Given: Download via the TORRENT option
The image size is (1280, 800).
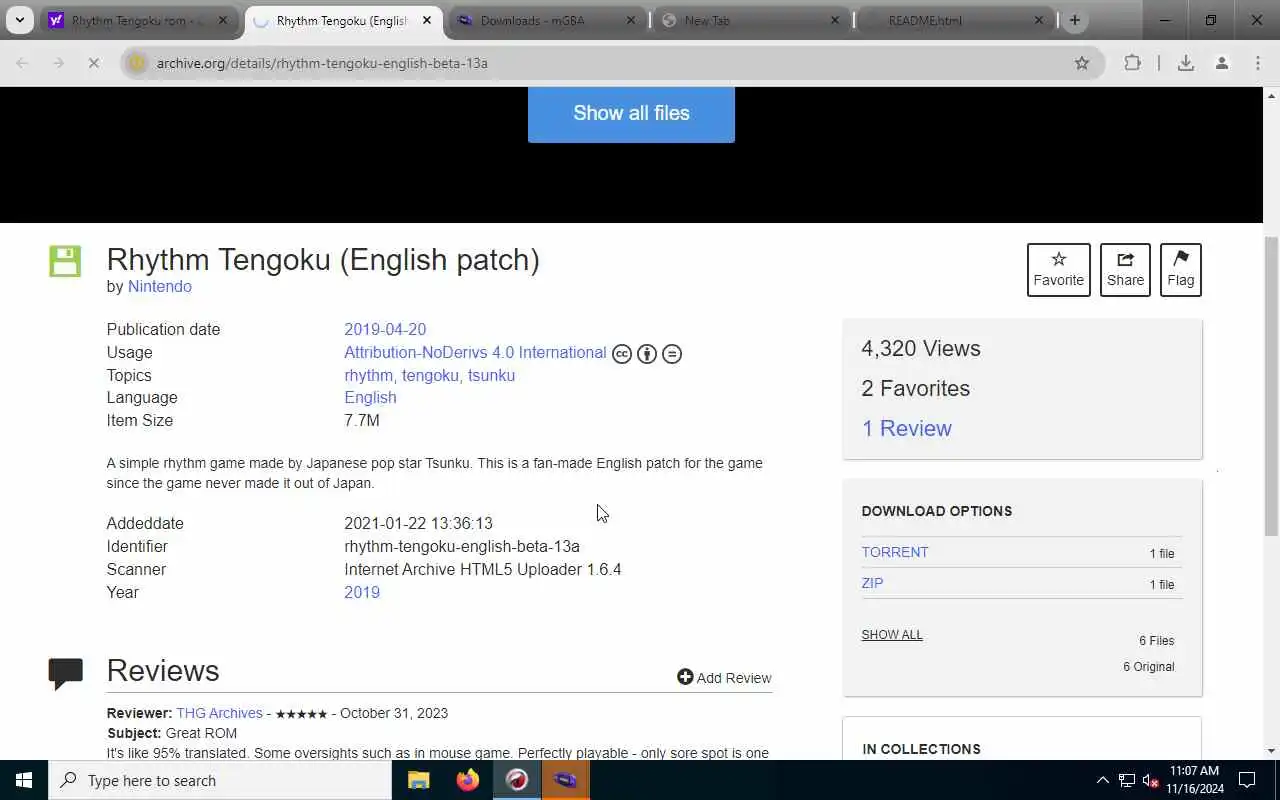Looking at the screenshot, I should tap(895, 552).
